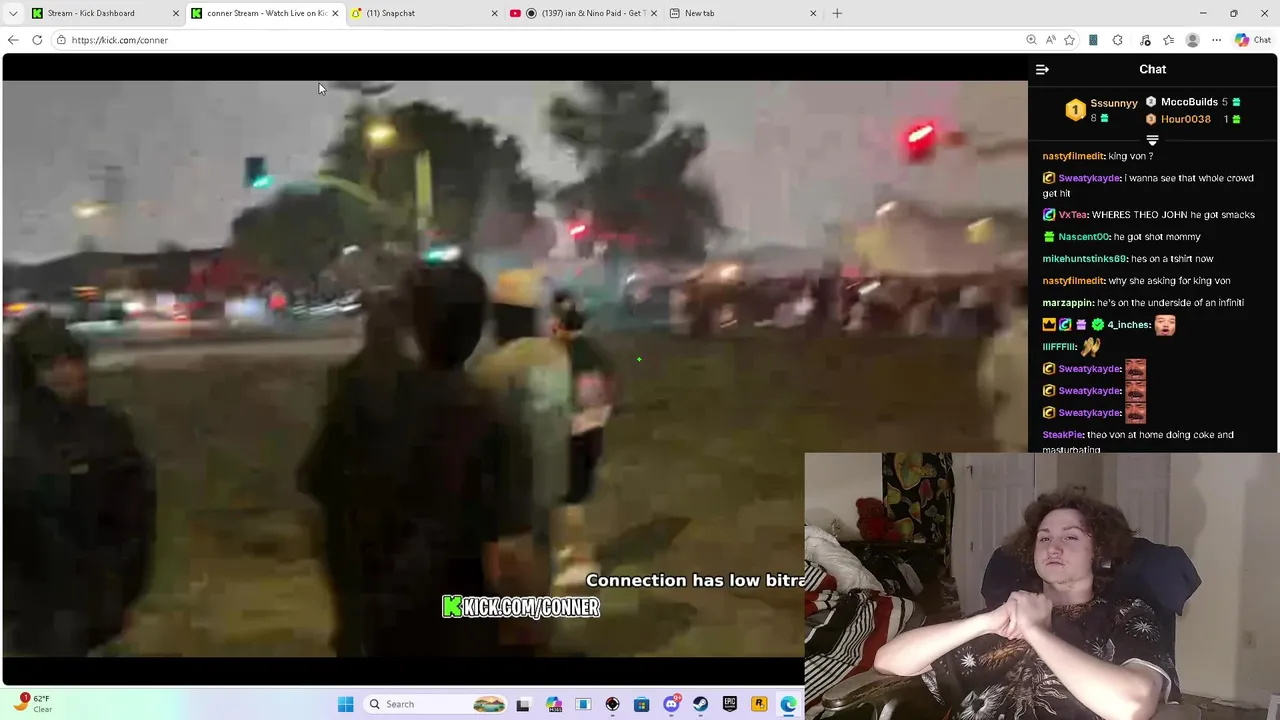1280x720 pixels.
Task: Open Task View on taskbar
Action: [x=522, y=704]
